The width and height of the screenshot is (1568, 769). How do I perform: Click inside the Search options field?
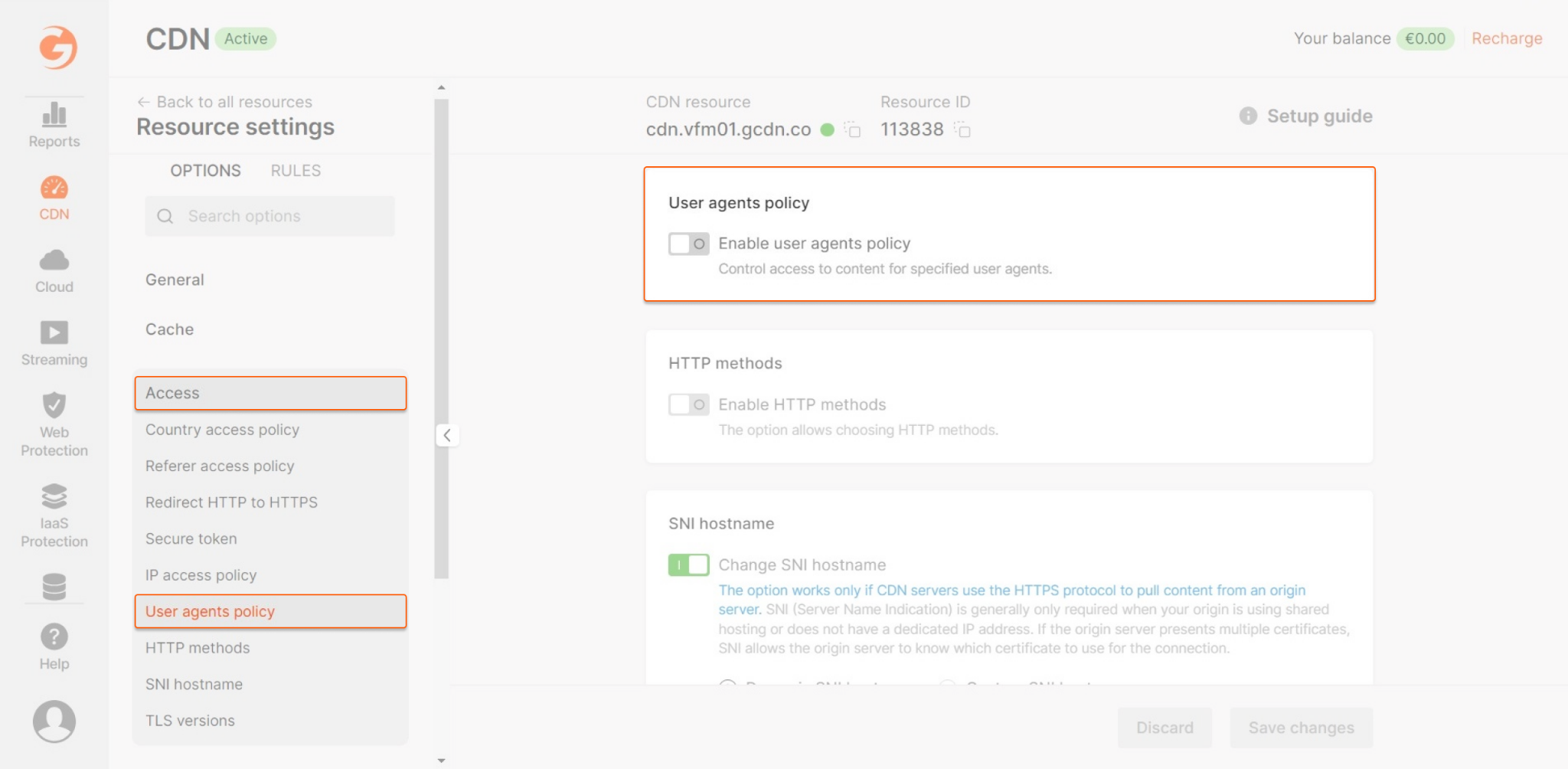(270, 216)
